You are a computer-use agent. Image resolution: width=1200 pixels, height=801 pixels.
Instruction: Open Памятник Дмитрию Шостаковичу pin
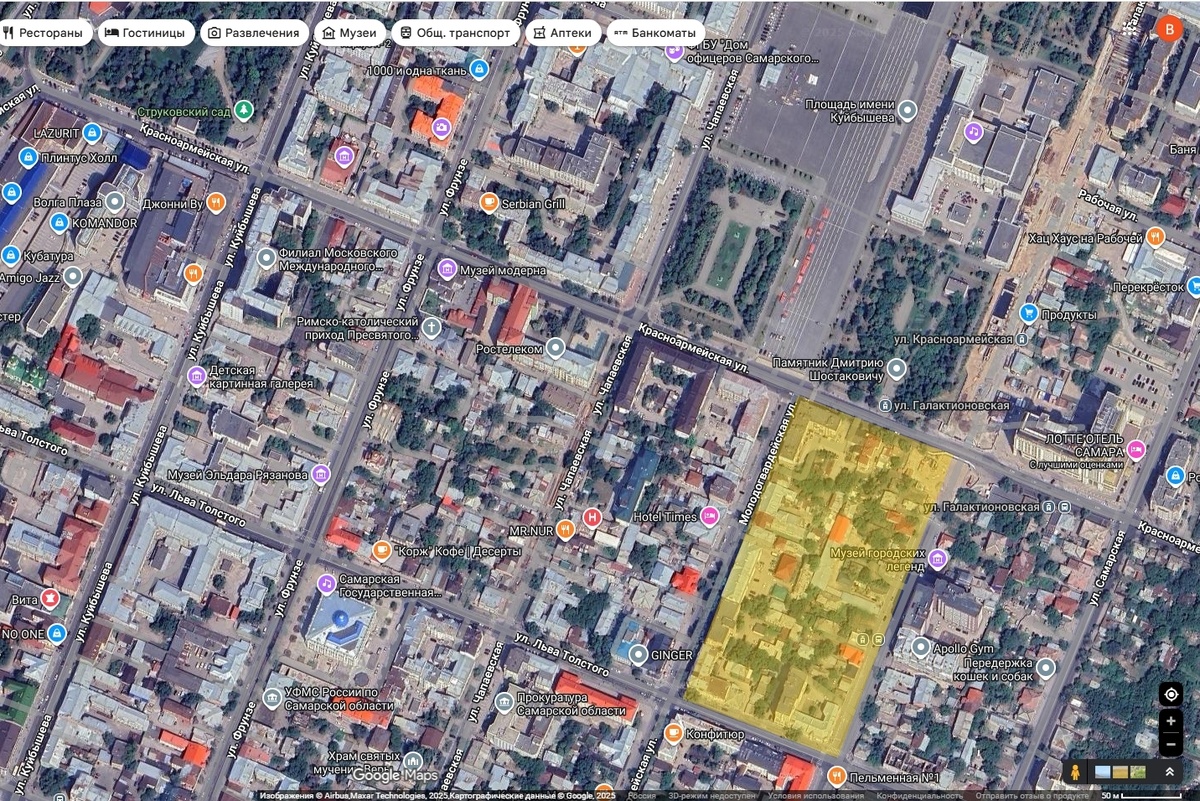897,369
